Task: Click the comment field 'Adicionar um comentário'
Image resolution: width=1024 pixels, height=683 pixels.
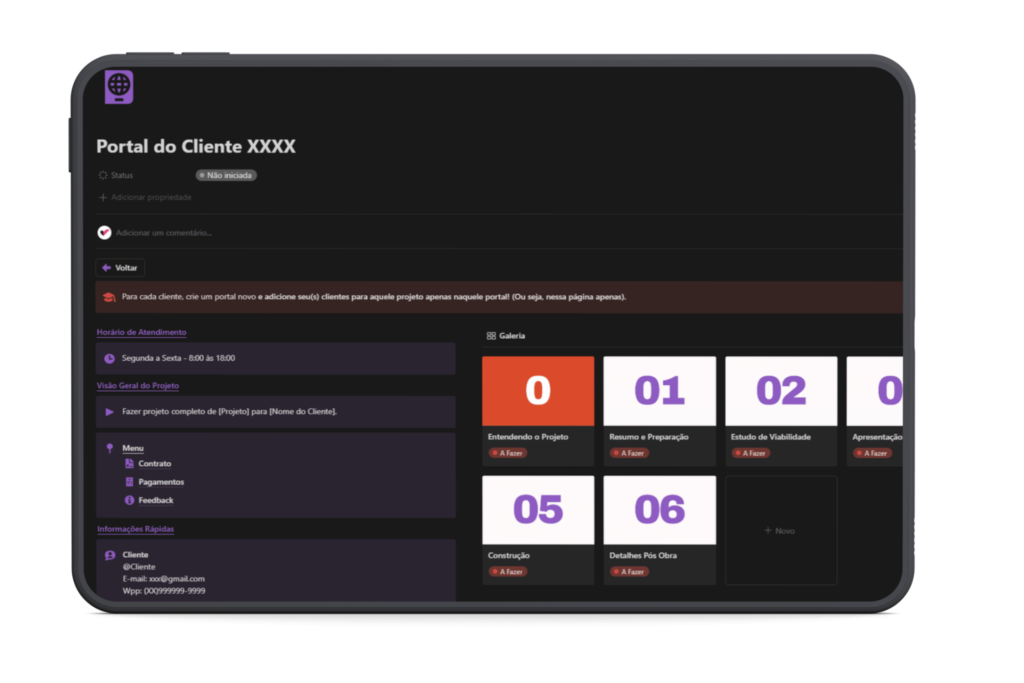Action: [x=164, y=233]
